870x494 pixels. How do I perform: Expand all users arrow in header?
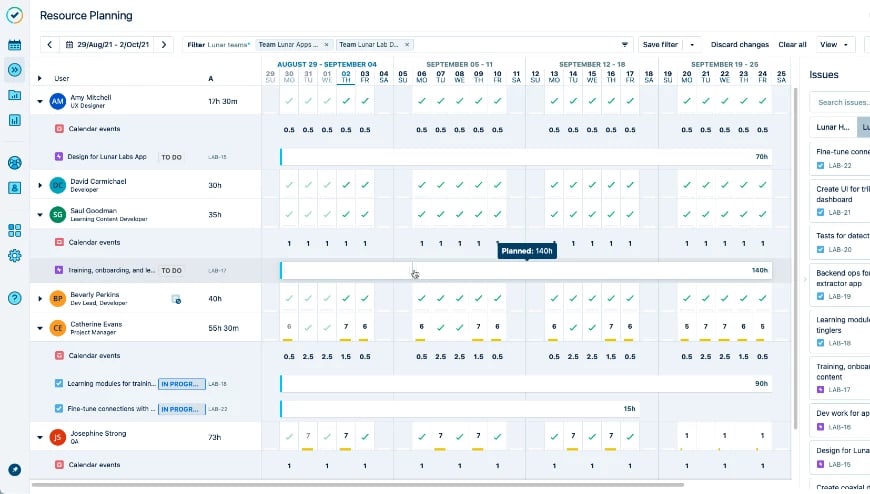pos(39,78)
